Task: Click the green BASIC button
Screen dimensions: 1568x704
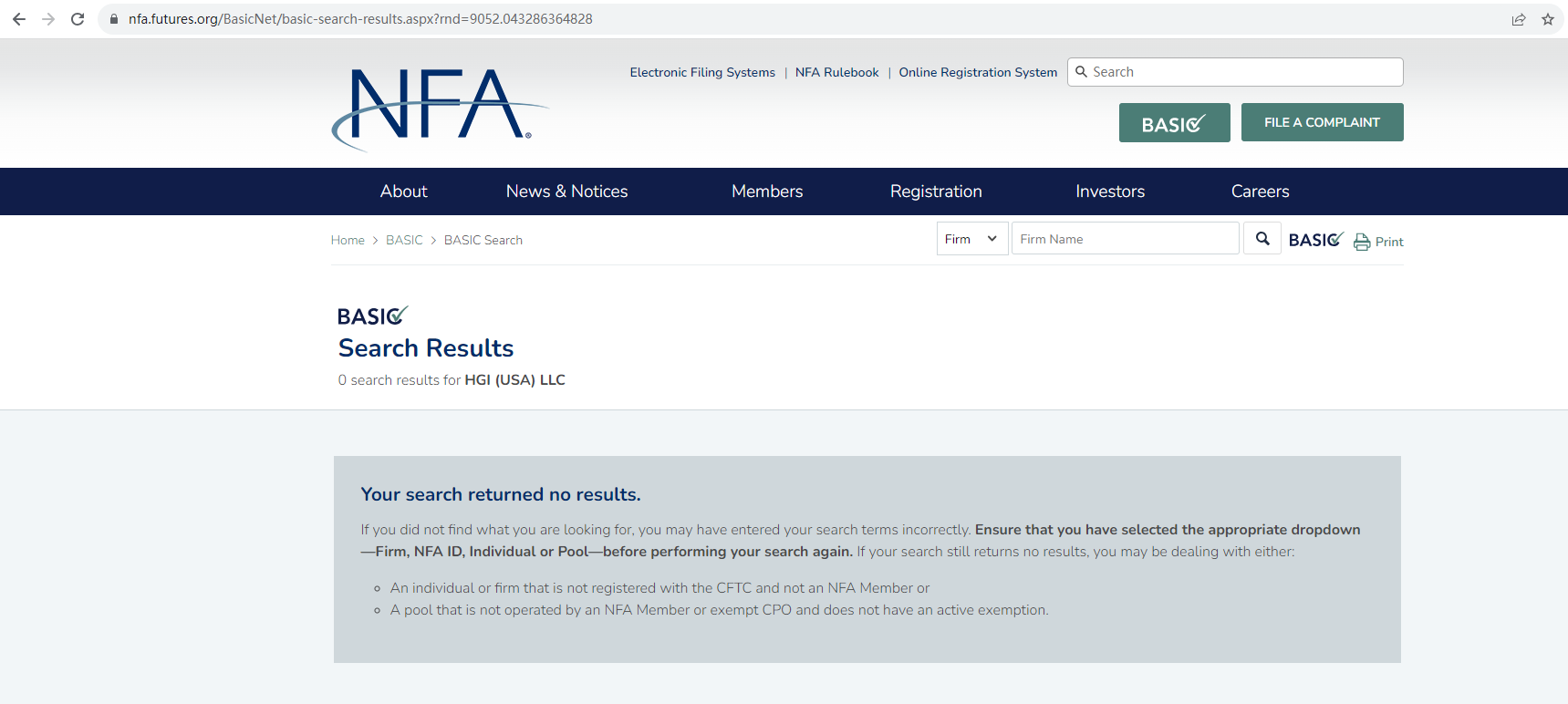Action: click(1175, 122)
